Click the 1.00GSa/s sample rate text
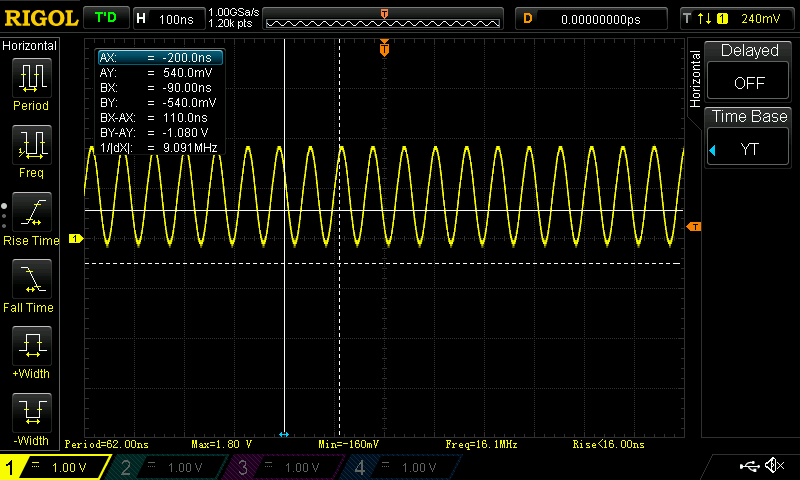 [x=234, y=12]
